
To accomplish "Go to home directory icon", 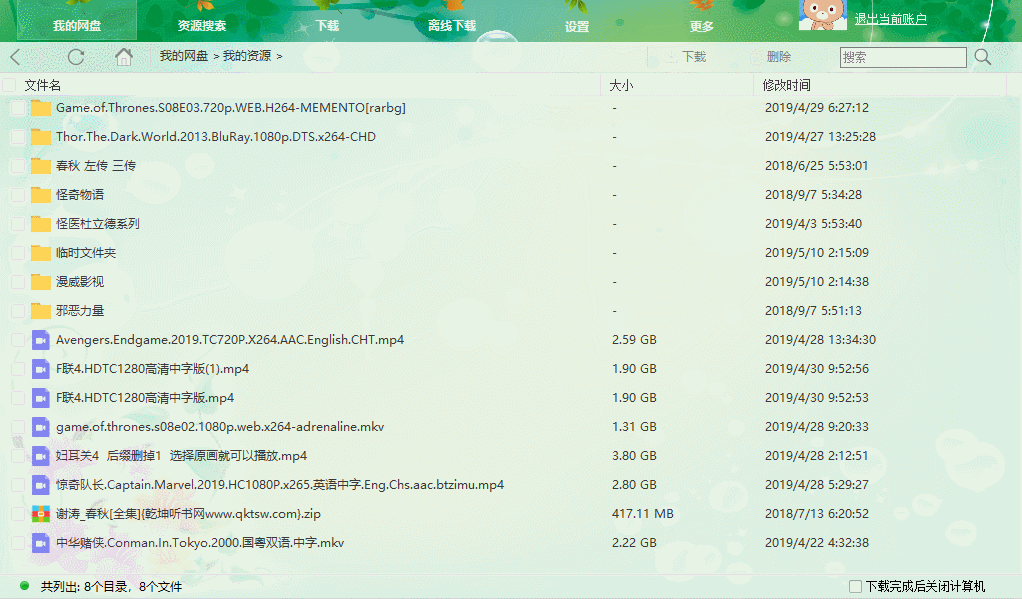I will [124, 57].
